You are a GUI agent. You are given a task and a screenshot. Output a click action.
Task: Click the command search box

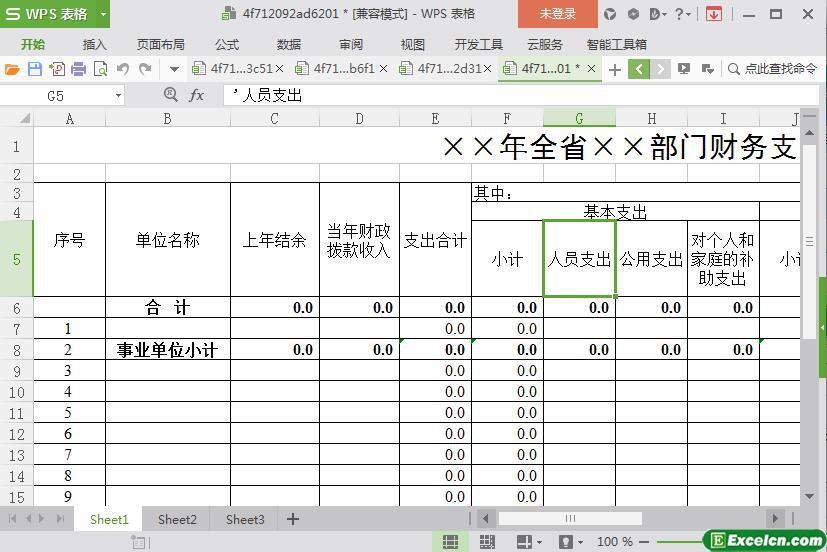tap(772, 69)
